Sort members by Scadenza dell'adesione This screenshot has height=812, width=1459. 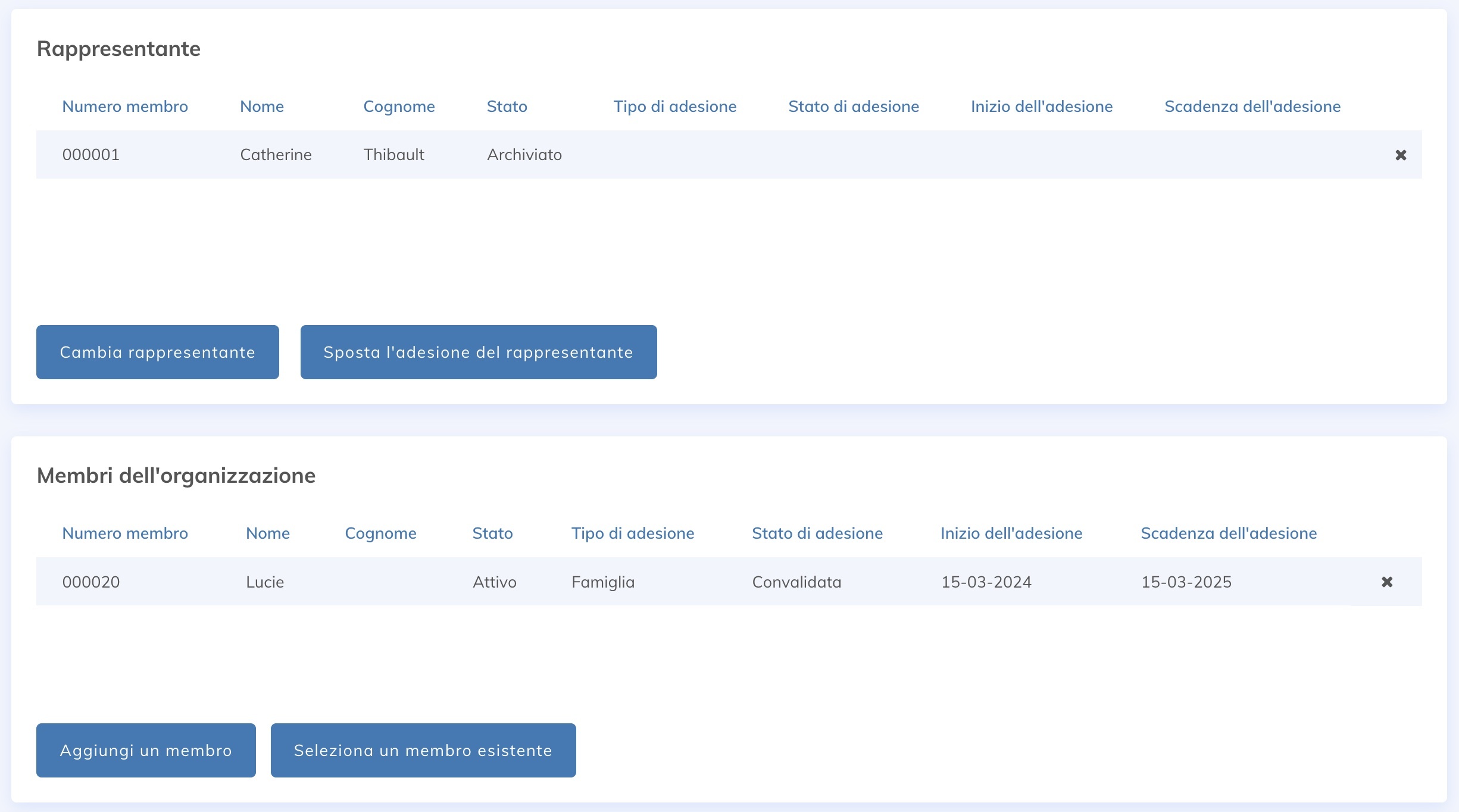point(1229,533)
